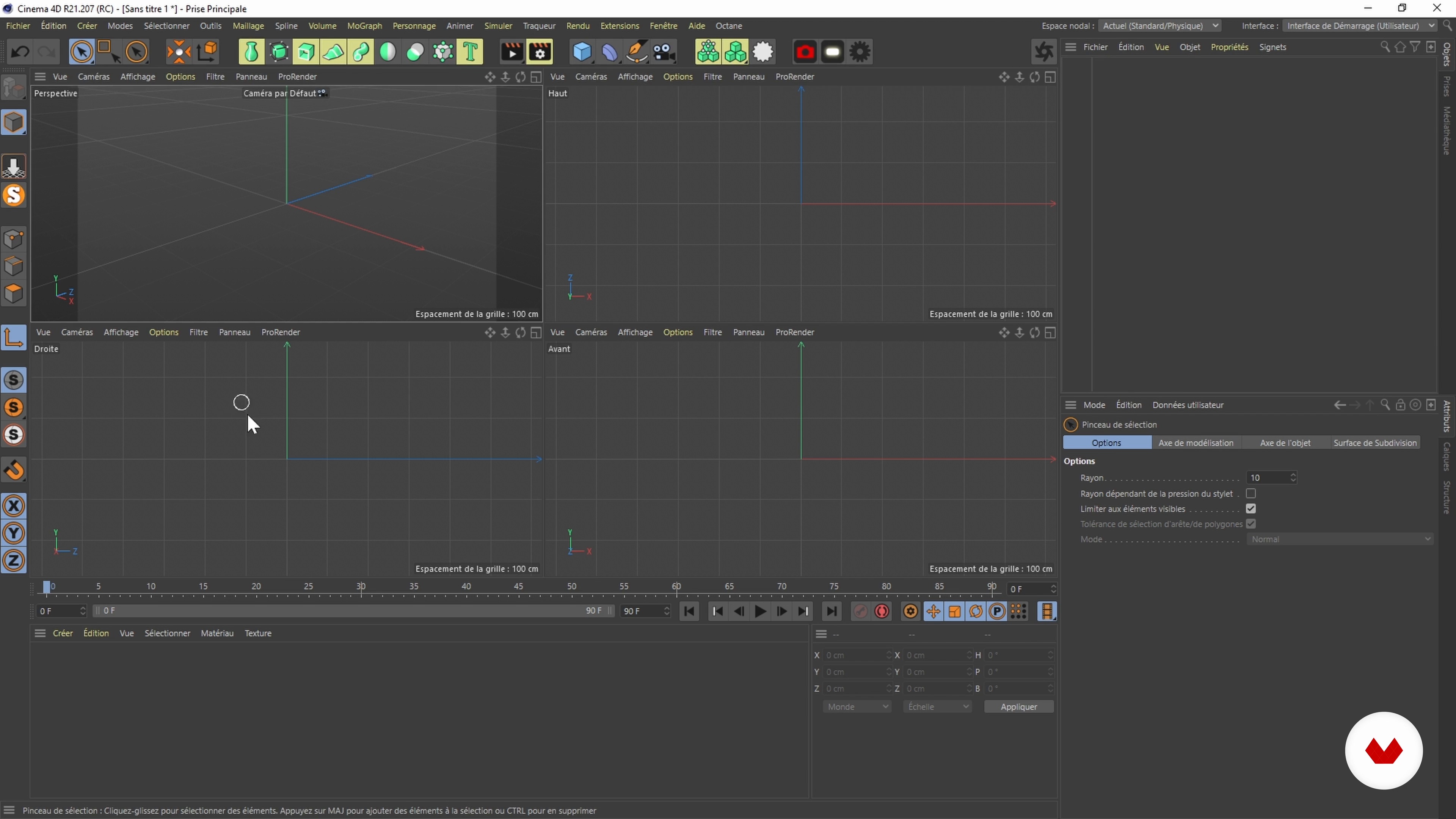Screen dimensions: 1456x819
Task: Enable Rayon dépendant de la pression du stylet
Action: tap(1251, 493)
